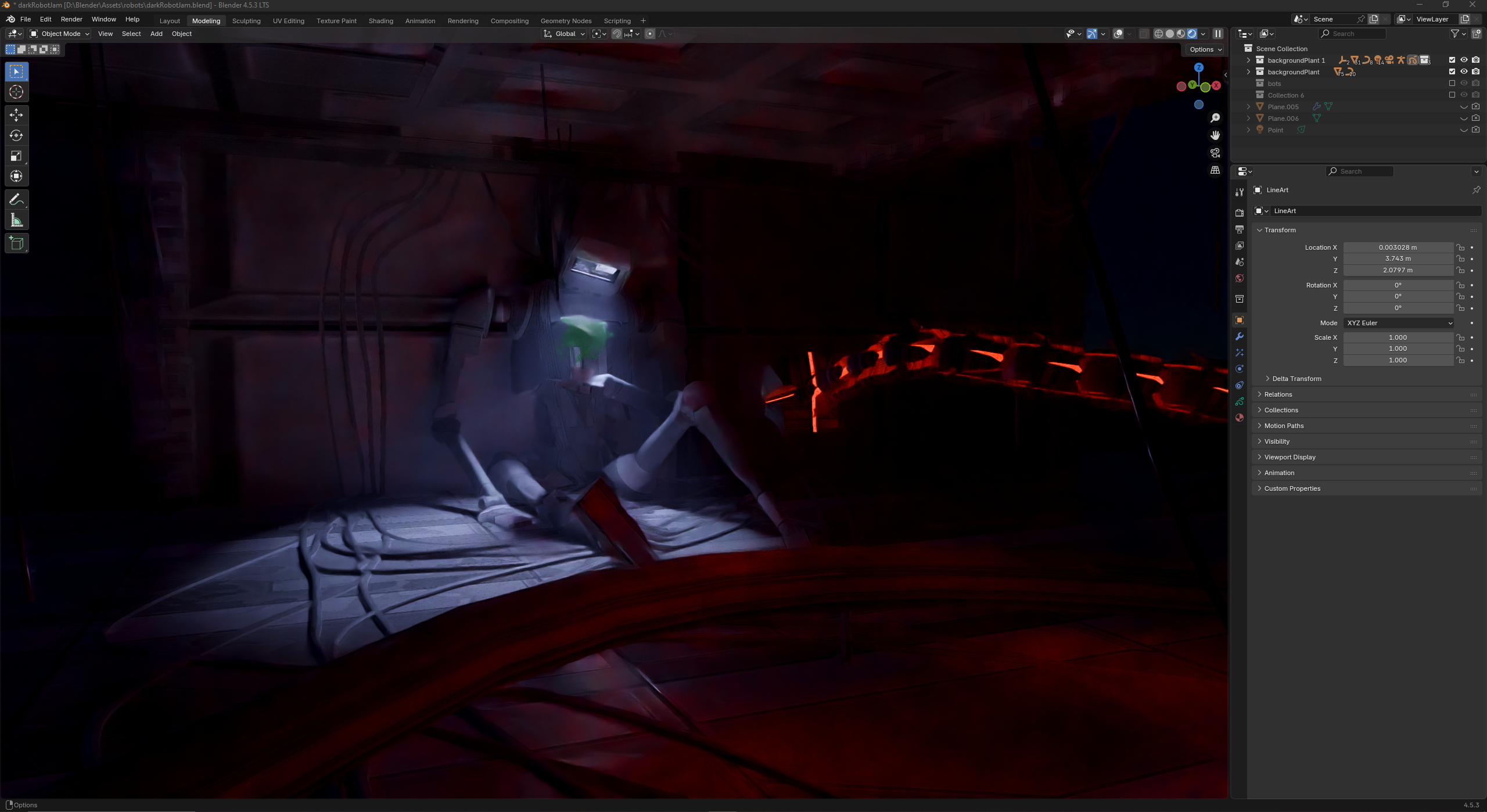
Task: Toggle camera view in the viewport
Action: [x=1215, y=153]
